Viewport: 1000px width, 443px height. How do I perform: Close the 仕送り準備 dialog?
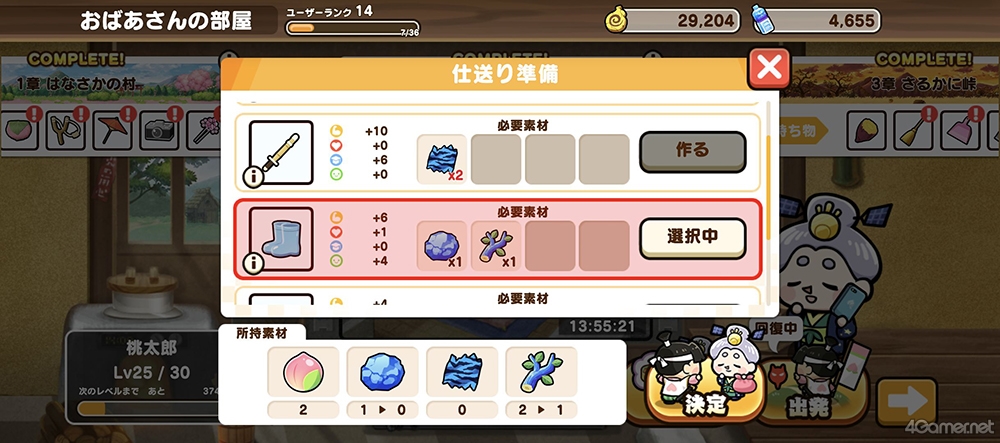[769, 68]
